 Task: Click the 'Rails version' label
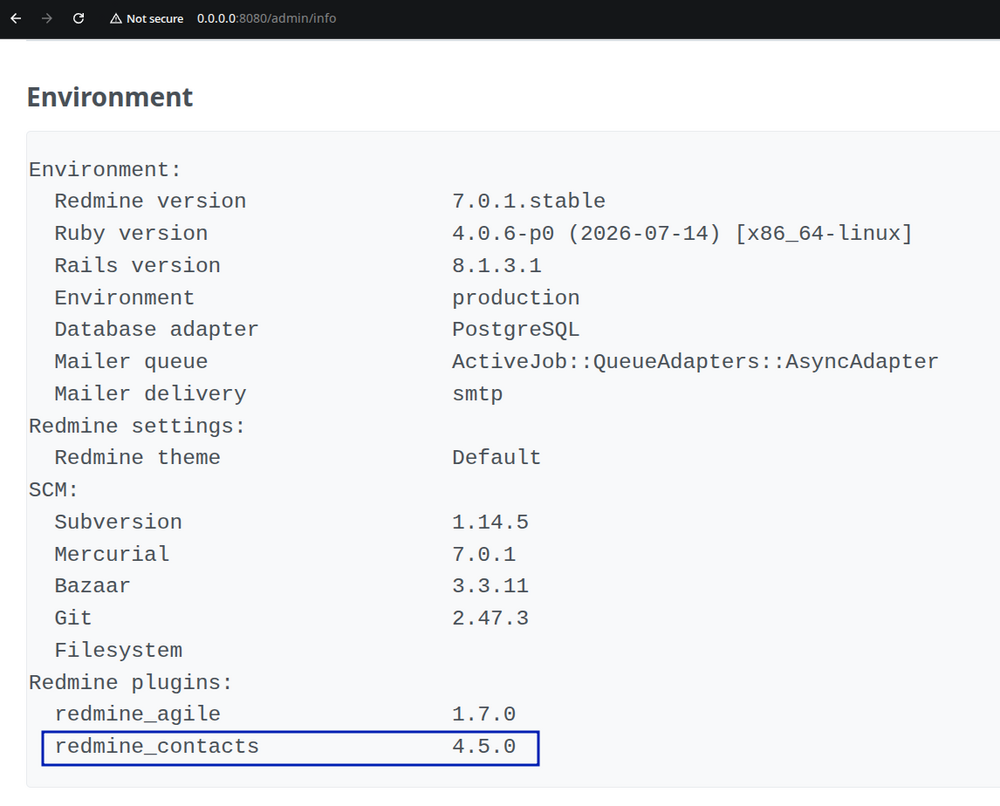[137, 265]
